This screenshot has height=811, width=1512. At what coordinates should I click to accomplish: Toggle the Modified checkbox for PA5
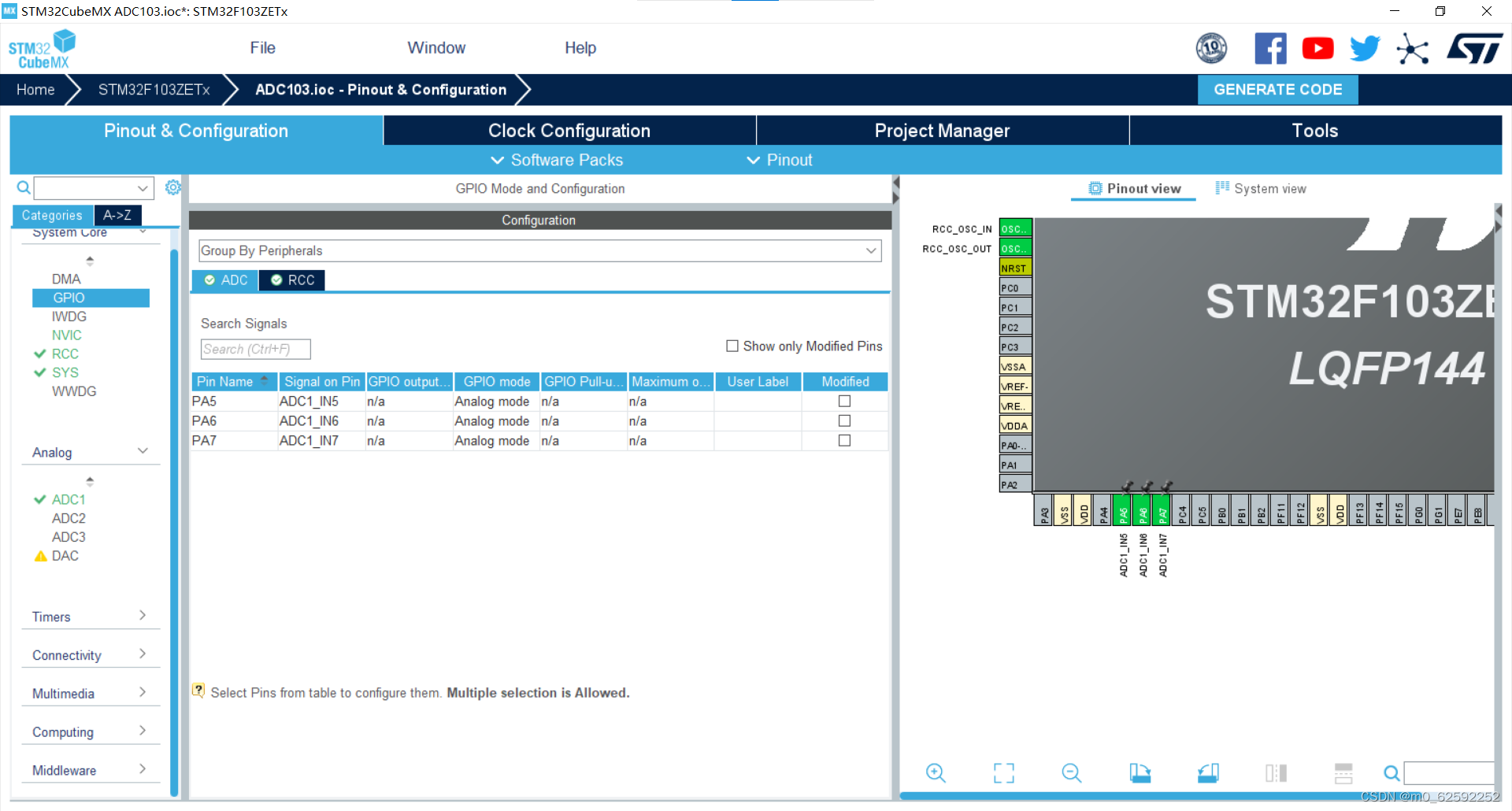pos(844,401)
